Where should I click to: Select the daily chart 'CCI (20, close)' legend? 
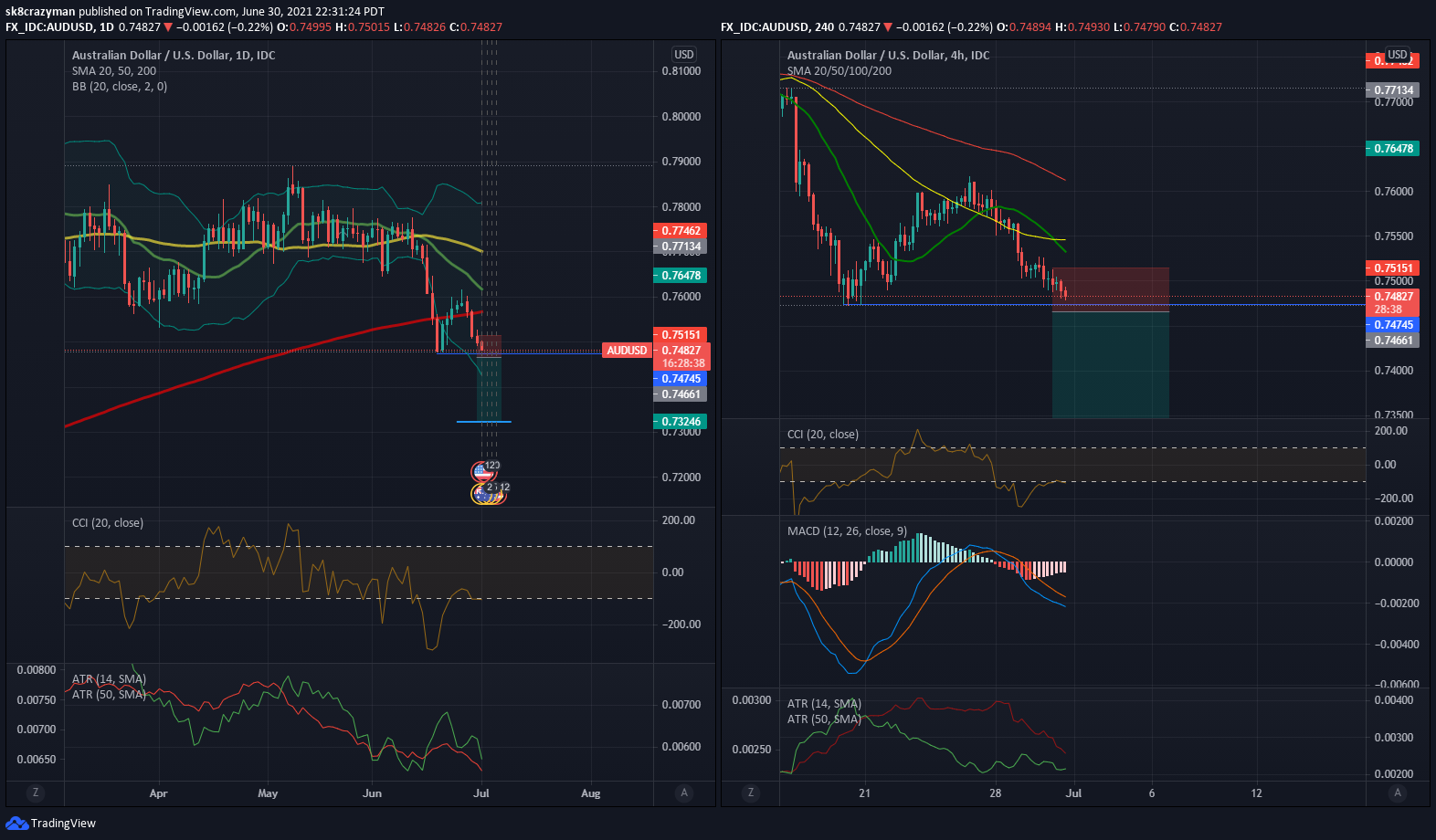[x=108, y=522]
